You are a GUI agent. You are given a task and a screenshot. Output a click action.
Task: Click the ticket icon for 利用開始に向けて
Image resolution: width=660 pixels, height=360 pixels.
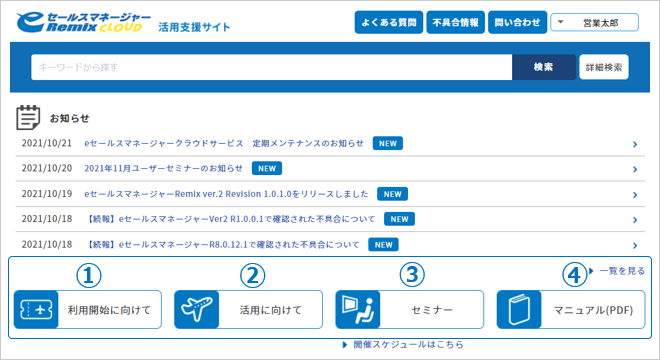(36, 309)
